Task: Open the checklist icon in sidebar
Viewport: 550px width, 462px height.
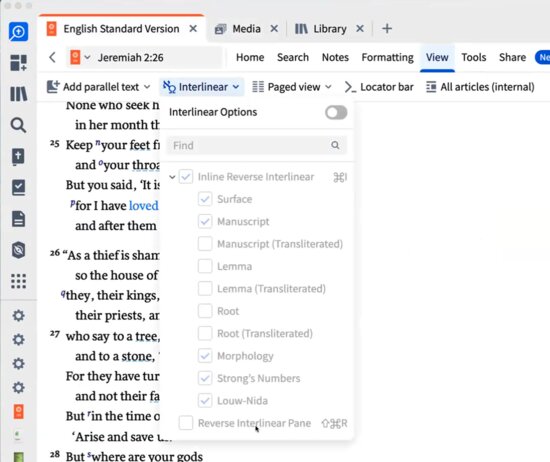Action: (18, 187)
